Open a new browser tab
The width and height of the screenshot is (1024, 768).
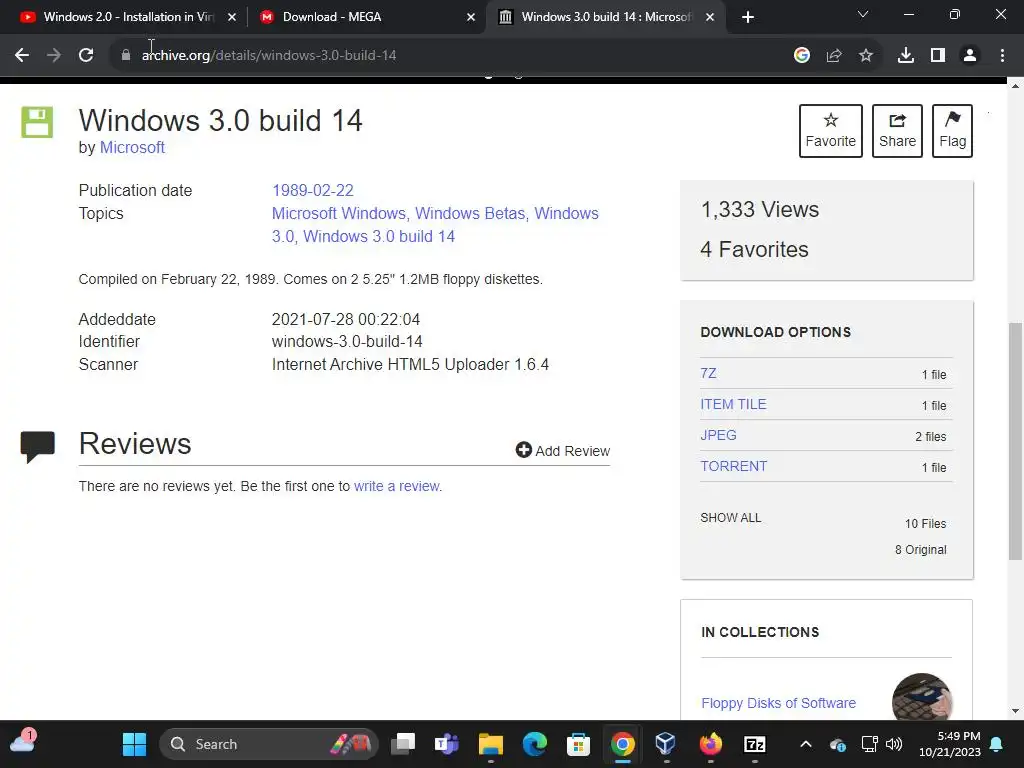pyautogui.click(x=748, y=17)
